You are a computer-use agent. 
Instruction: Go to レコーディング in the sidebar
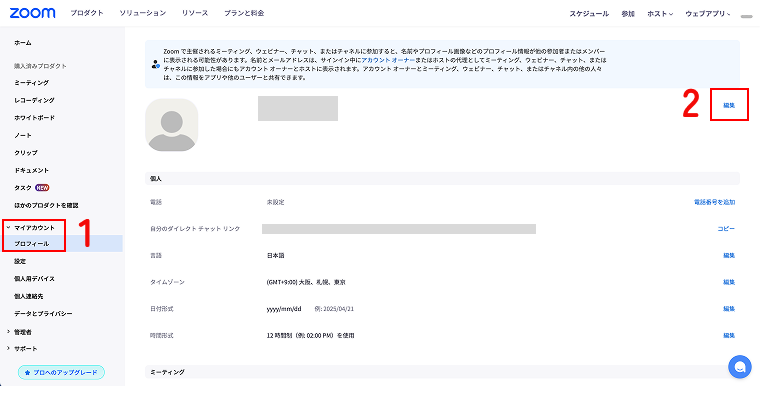point(35,101)
